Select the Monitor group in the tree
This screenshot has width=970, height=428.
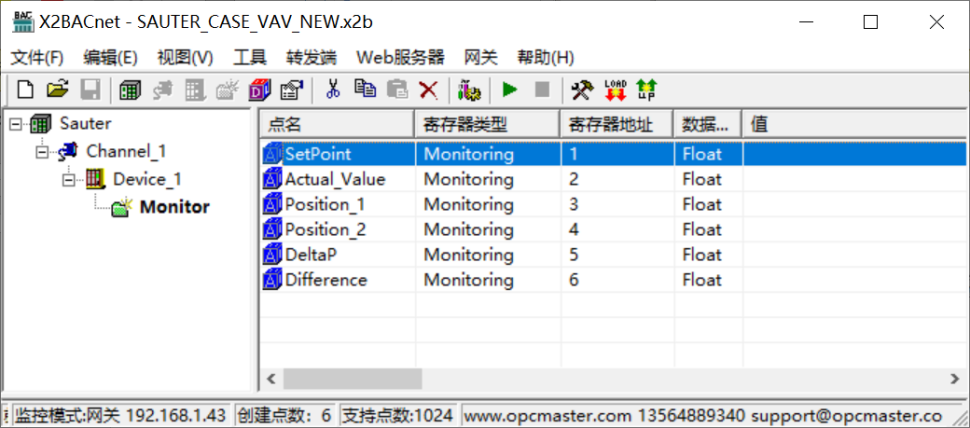click(174, 207)
